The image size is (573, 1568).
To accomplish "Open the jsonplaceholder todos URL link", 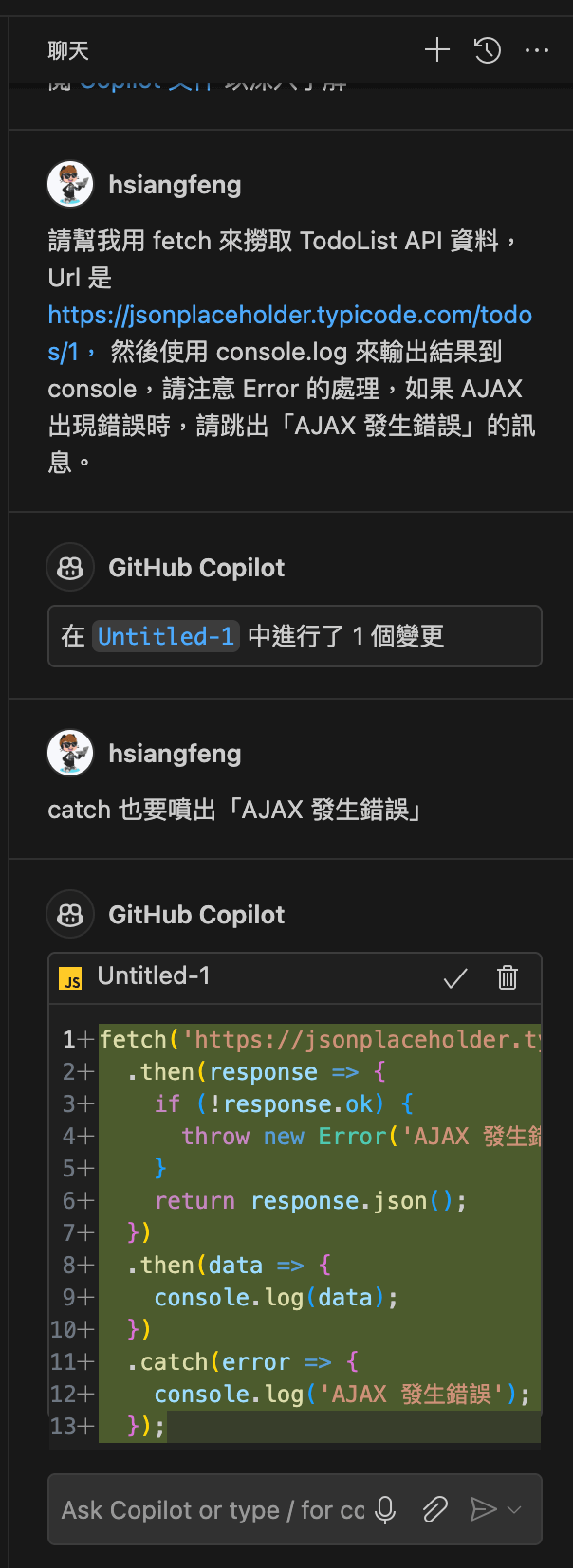I will click(x=289, y=315).
